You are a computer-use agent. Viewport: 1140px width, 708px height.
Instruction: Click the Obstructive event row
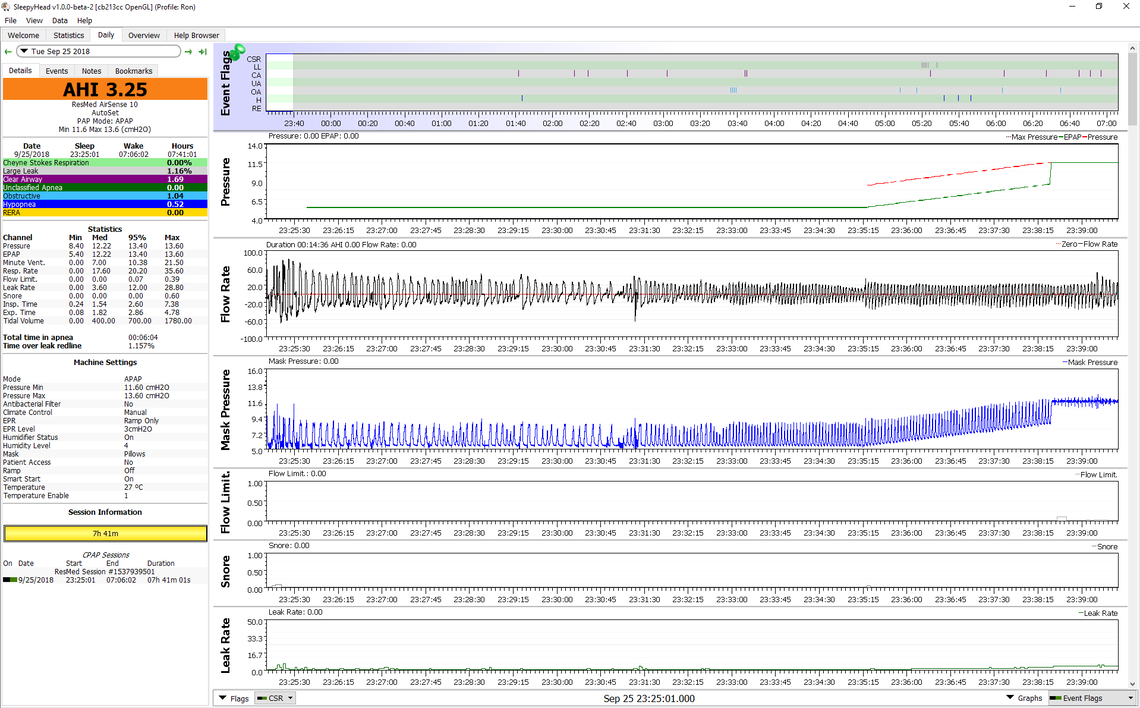[105, 196]
